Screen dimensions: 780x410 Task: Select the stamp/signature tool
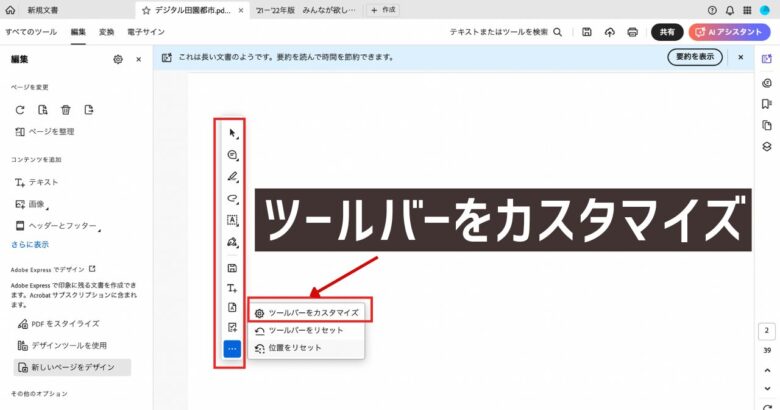[x=232, y=242]
